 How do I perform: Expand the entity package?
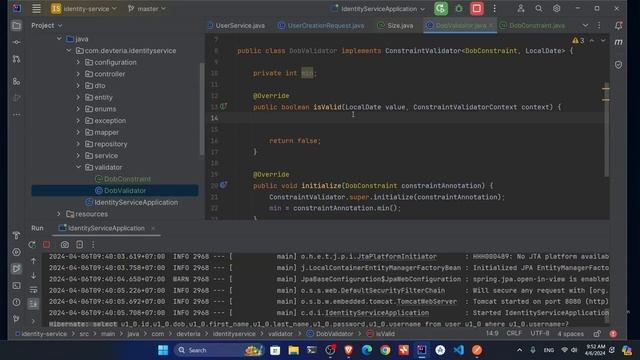point(78,98)
